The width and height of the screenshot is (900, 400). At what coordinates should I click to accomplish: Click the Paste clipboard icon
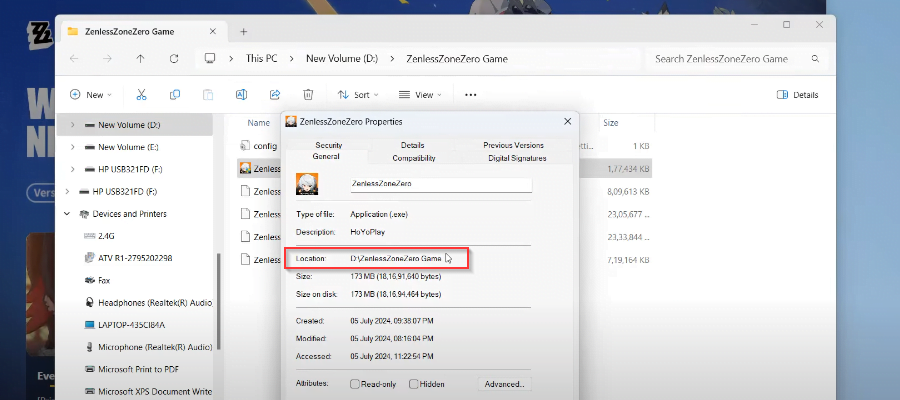coord(208,95)
